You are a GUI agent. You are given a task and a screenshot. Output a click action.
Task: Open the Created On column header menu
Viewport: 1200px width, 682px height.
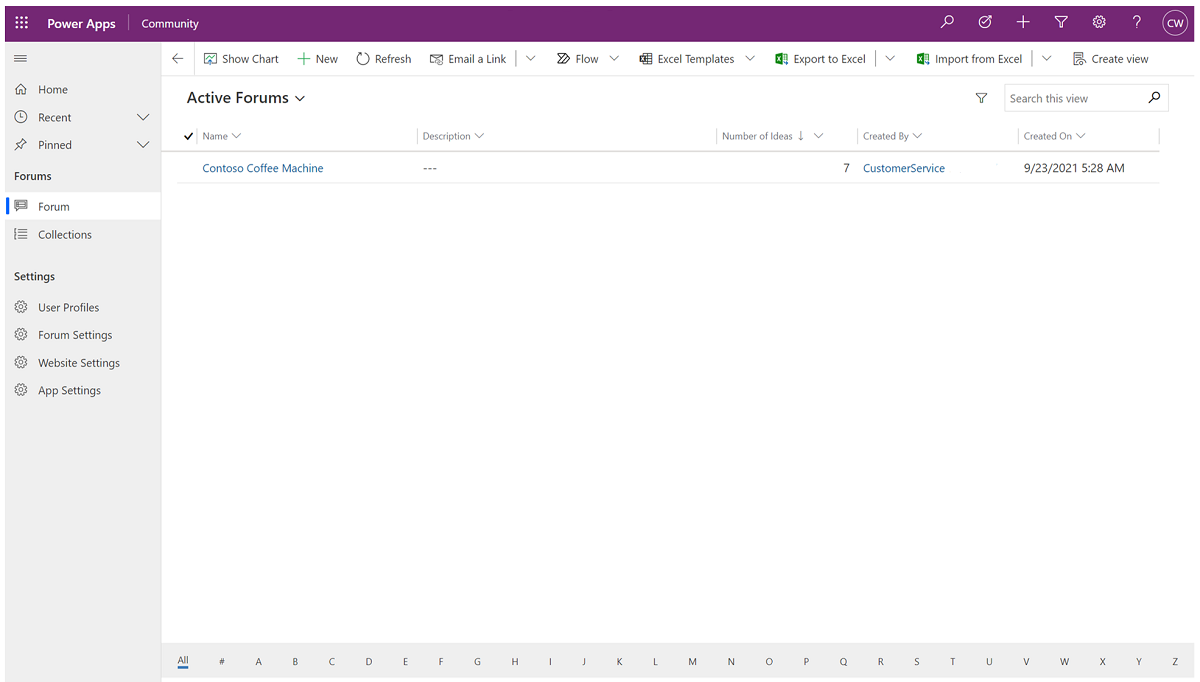pos(1054,136)
